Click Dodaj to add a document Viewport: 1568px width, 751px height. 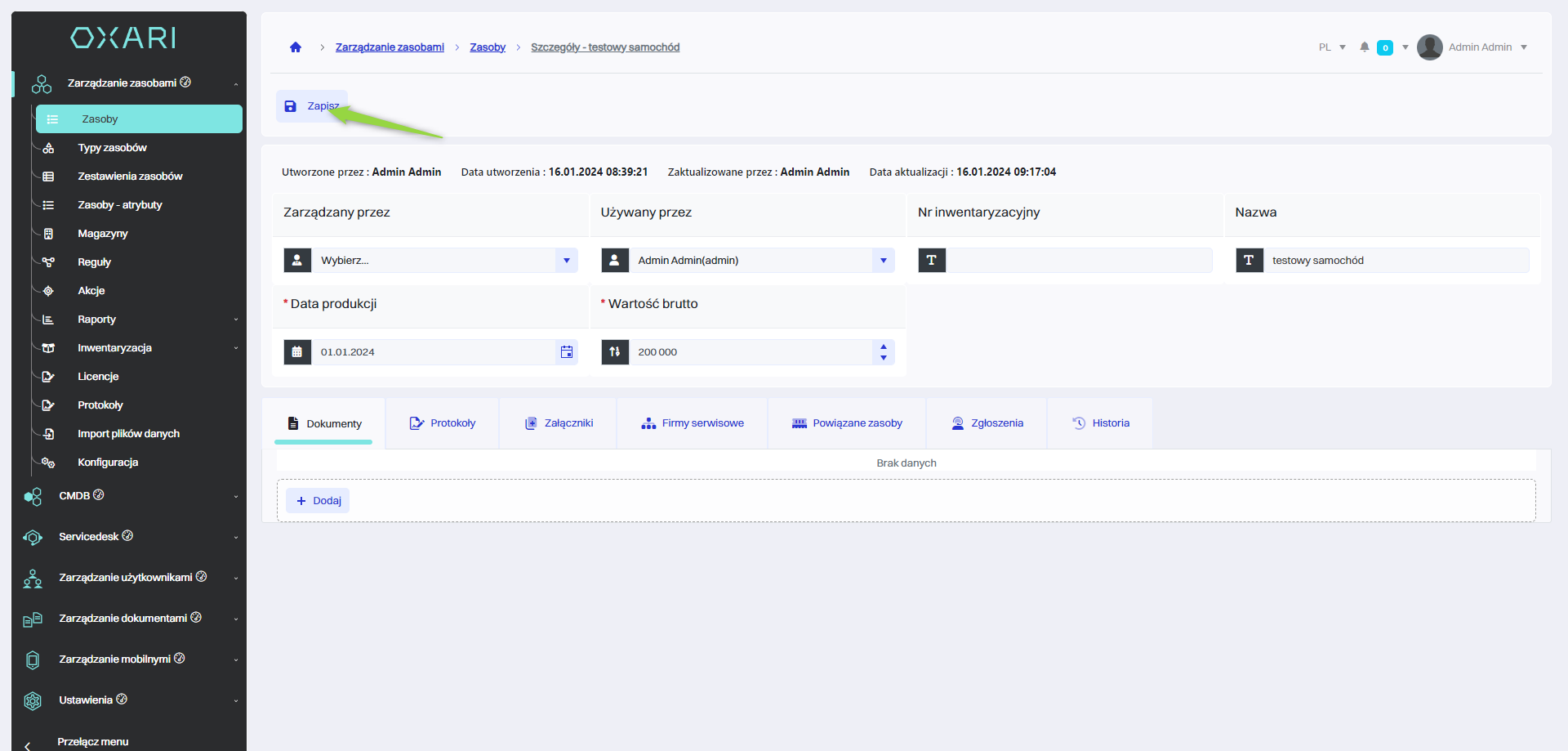pos(318,501)
